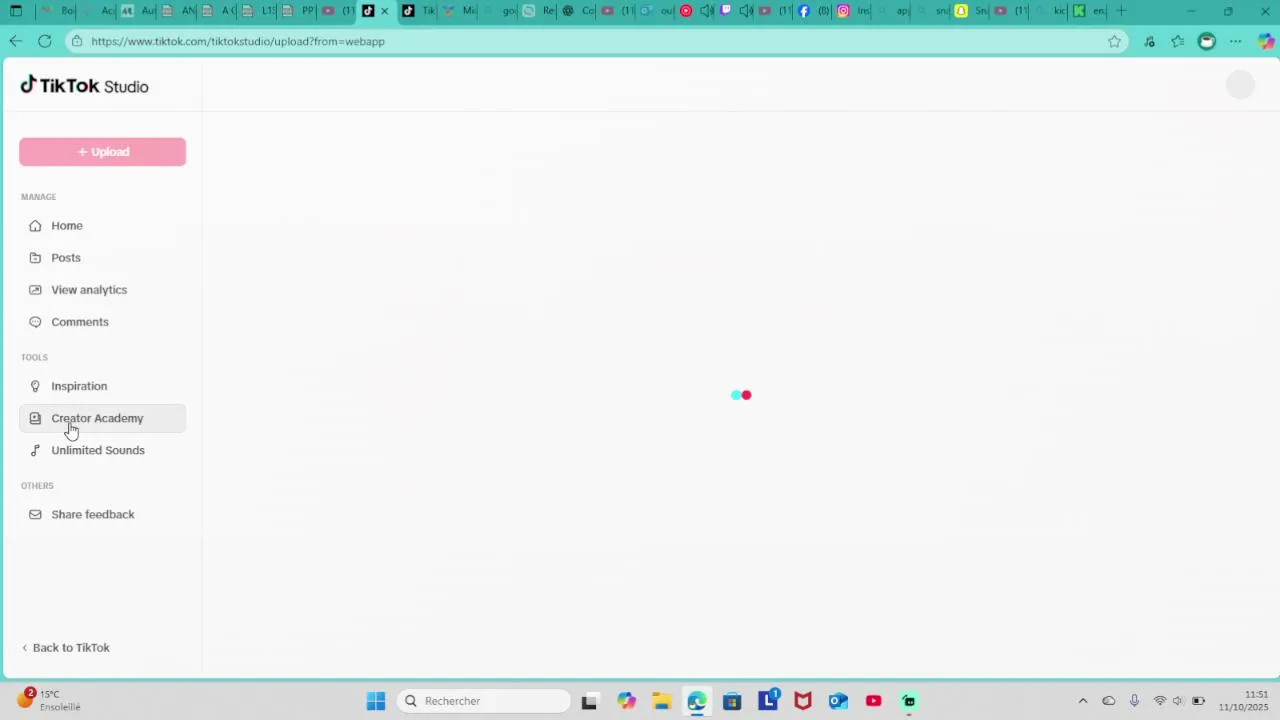The height and width of the screenshot is (720, 1280).
Task: Click the Inspiration lightbulb icon
Action: tap(35, 386)
